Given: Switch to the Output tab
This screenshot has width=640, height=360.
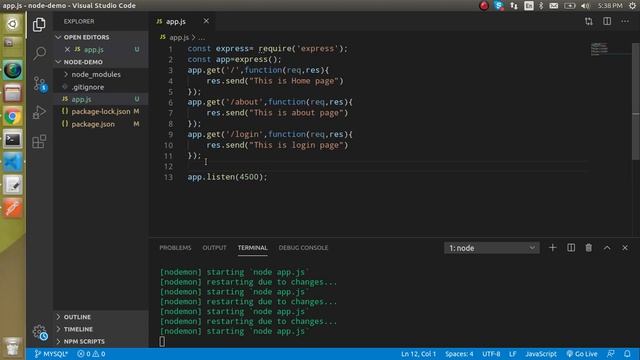Looking at the screenshot, I should pos(214,248).
